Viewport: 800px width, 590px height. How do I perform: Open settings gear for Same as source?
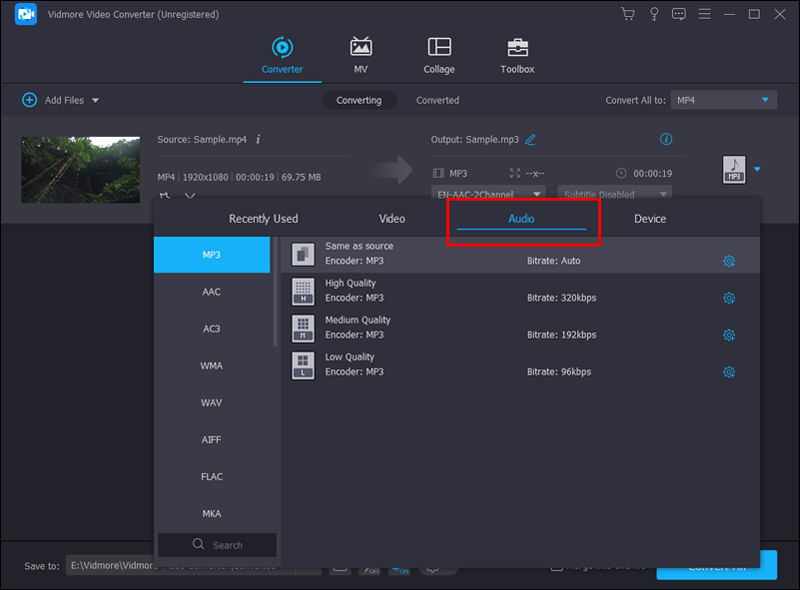729,261
